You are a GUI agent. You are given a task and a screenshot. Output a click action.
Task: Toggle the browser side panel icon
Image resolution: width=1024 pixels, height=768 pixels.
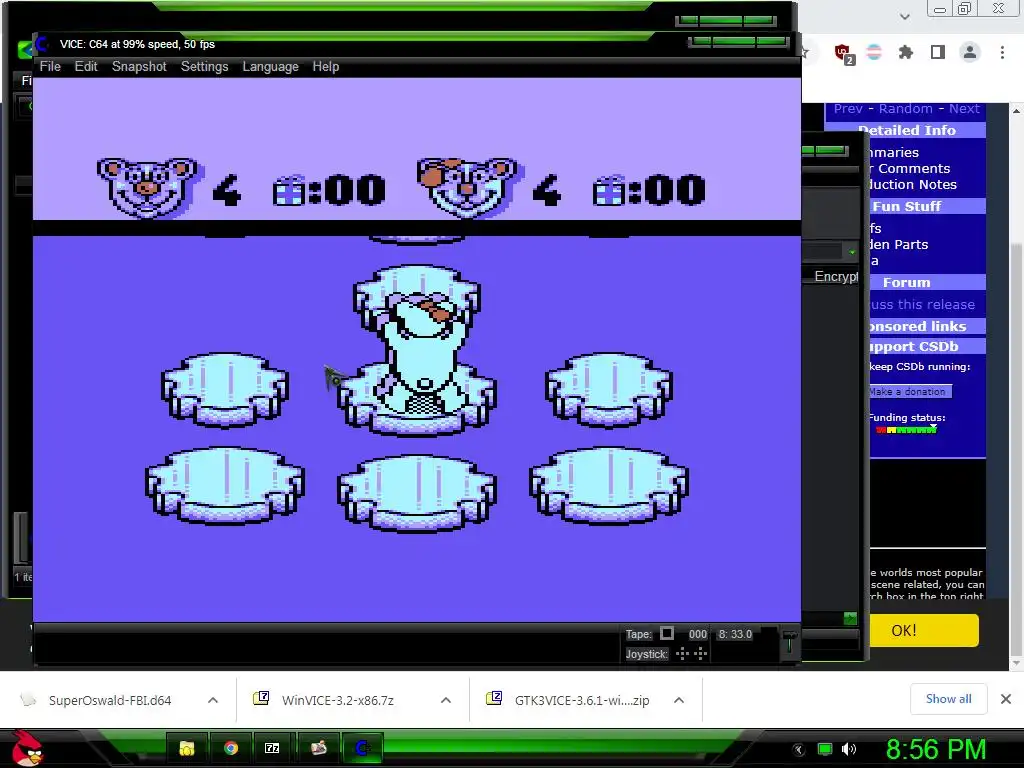coord(938,52)
